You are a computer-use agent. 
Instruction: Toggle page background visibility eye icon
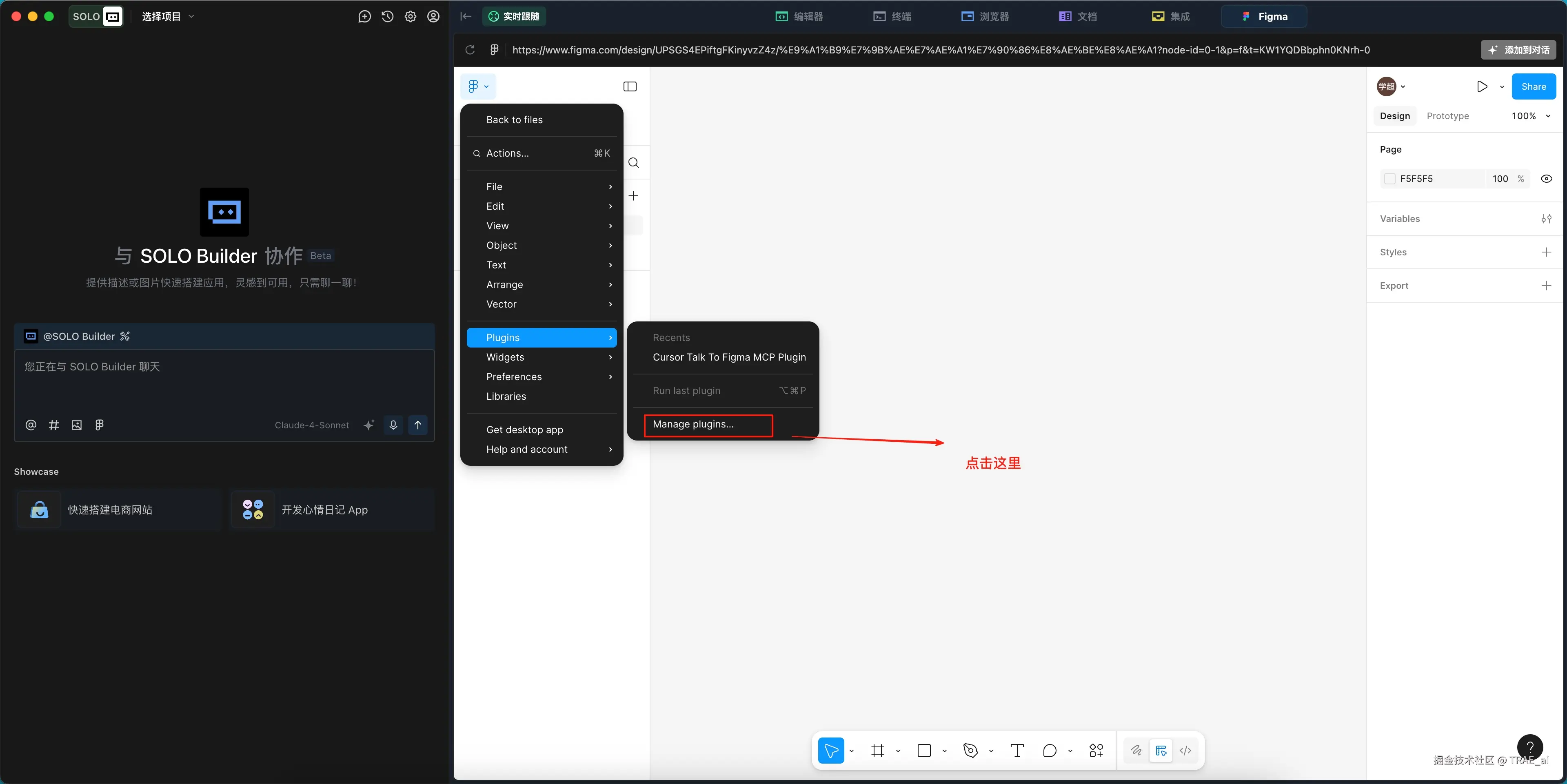pos(1546,179)
